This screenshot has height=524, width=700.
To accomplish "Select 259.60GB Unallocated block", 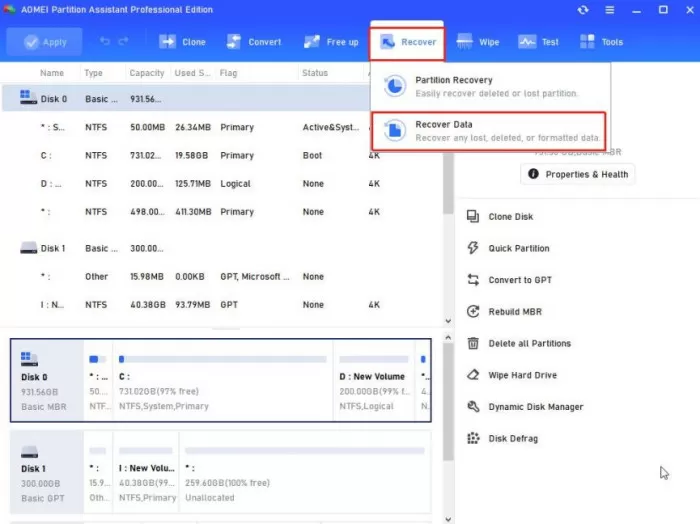I will click(x=305, y=471).
